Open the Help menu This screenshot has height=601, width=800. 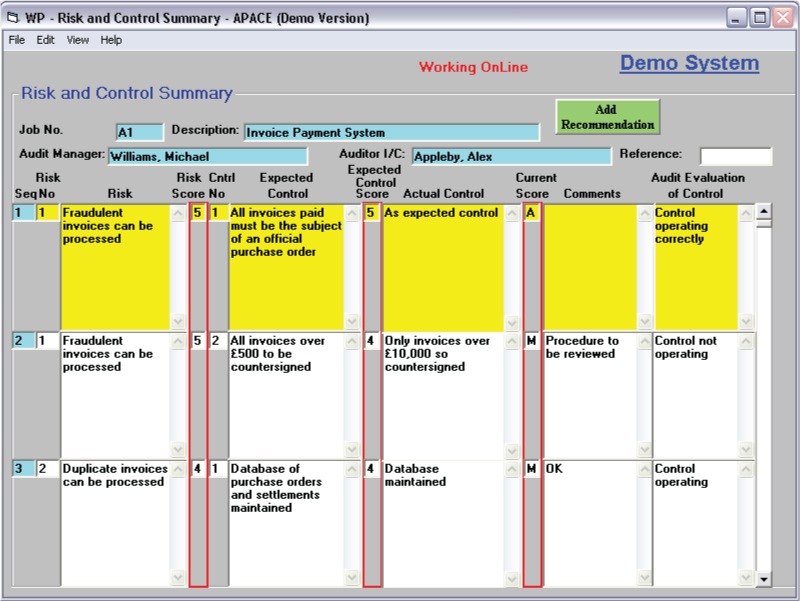click(x=111, y=40)
